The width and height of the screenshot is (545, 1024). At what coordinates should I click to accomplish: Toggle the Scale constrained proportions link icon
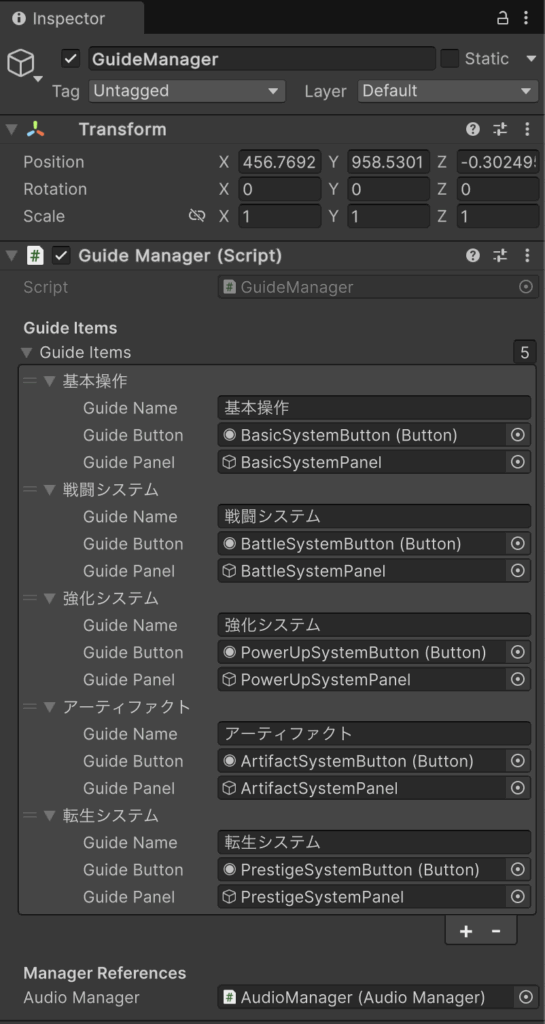pyautogui.click(x=196, y=216)
